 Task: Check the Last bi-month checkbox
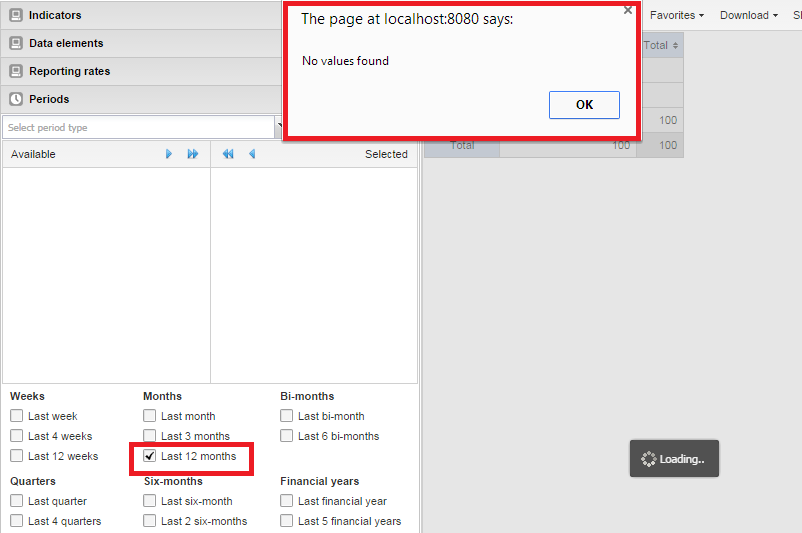286,415
